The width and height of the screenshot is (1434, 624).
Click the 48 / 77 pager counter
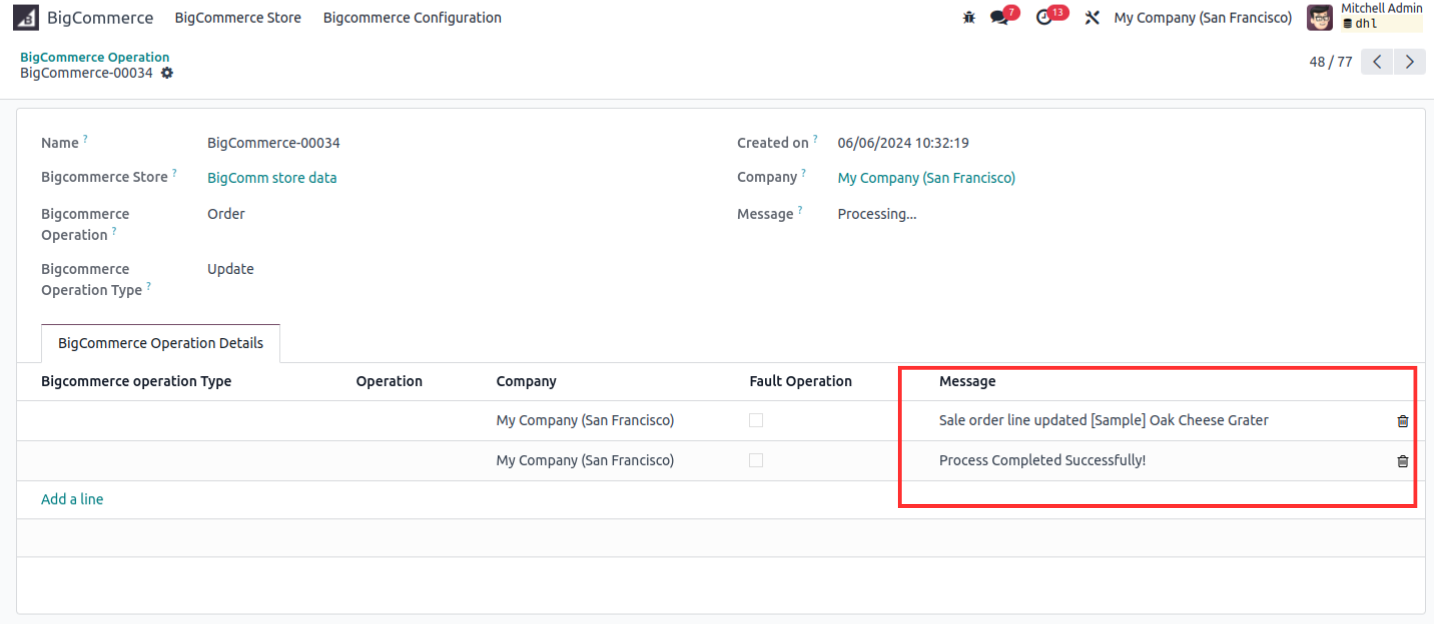(x=1330, y=62)
